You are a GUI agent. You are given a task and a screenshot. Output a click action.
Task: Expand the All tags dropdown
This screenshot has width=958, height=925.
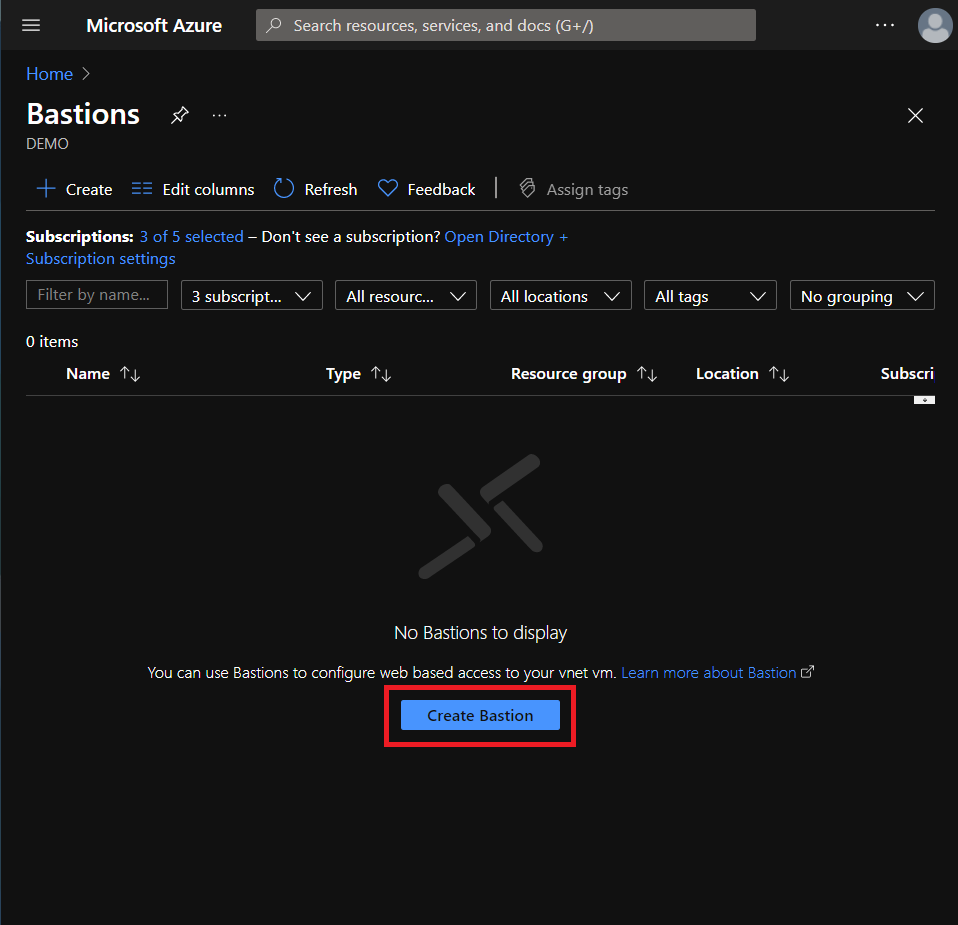(x=710, y=296)
